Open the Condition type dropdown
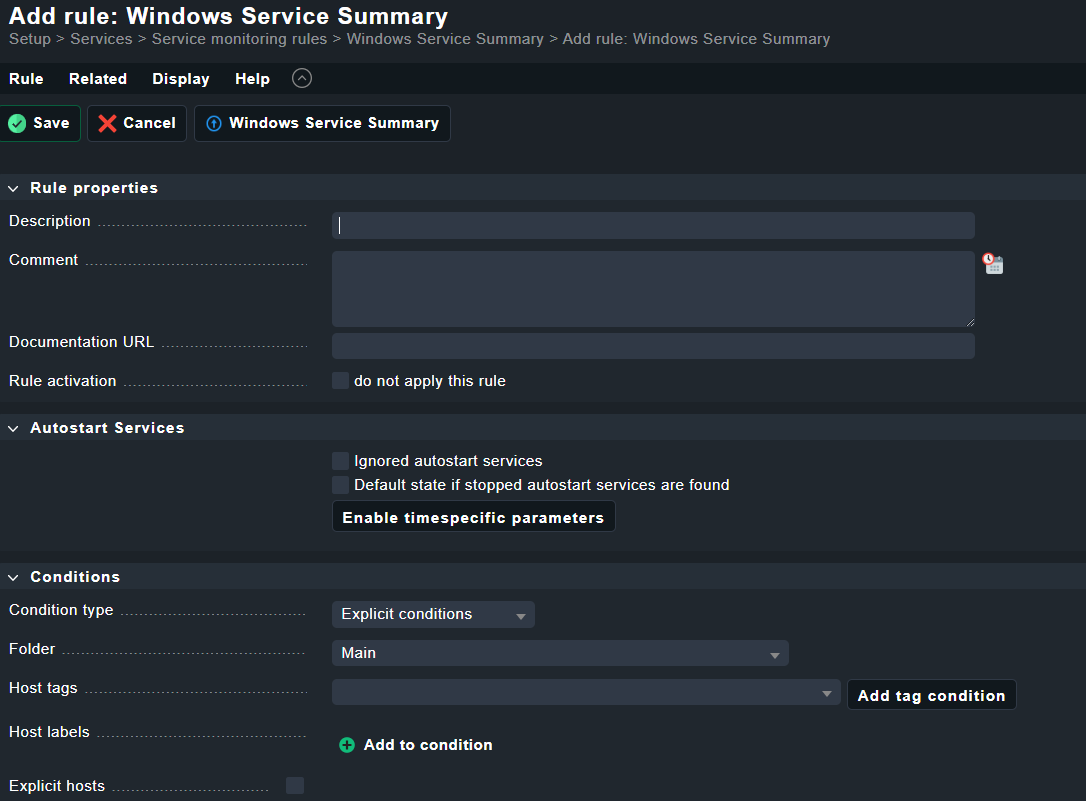 coord(433,614)
